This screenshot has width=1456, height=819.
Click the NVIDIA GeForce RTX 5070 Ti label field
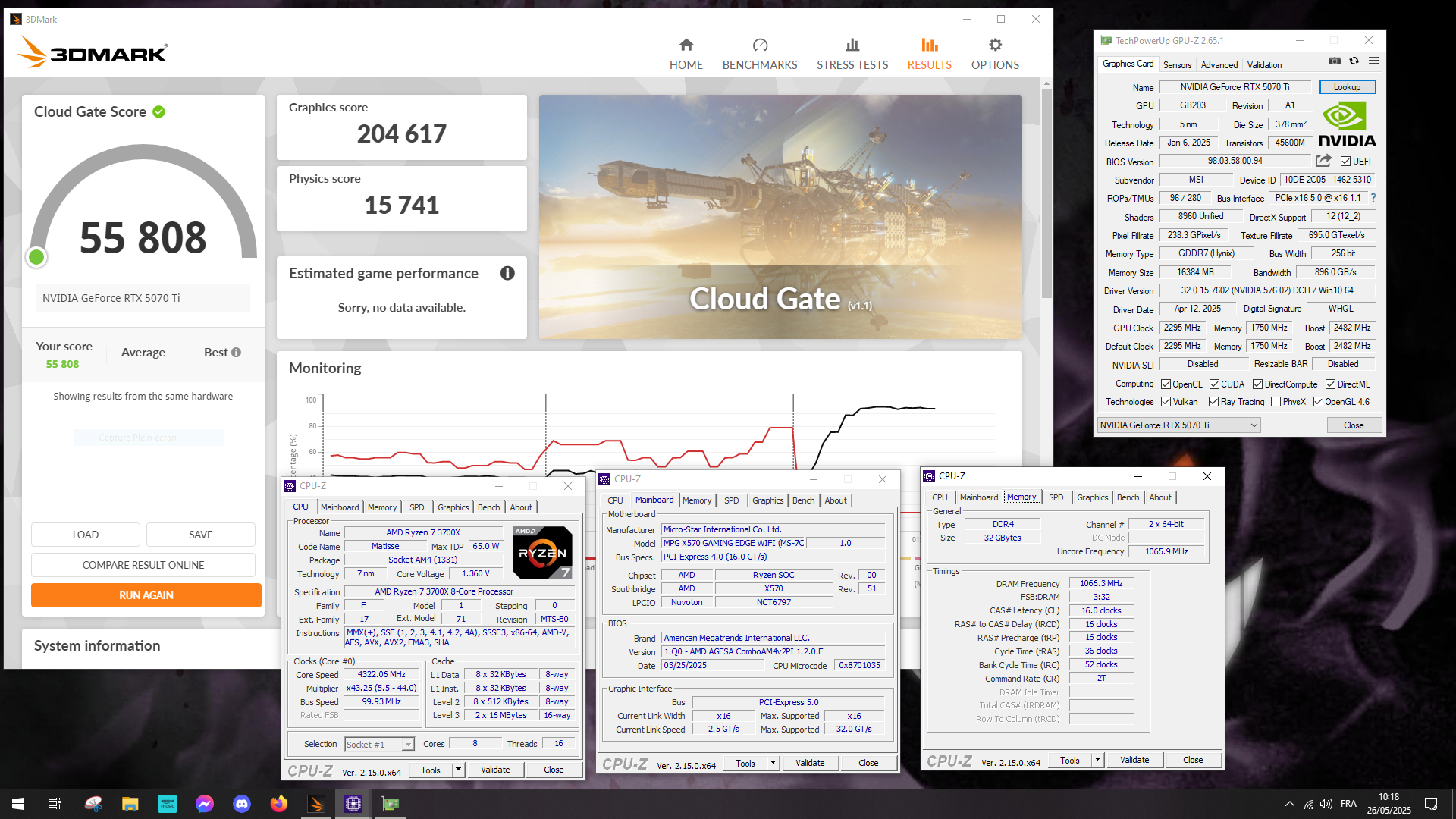[143, 298]
